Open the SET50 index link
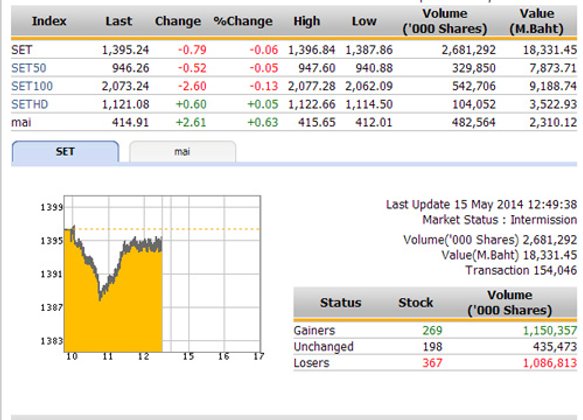 (29, 68)
